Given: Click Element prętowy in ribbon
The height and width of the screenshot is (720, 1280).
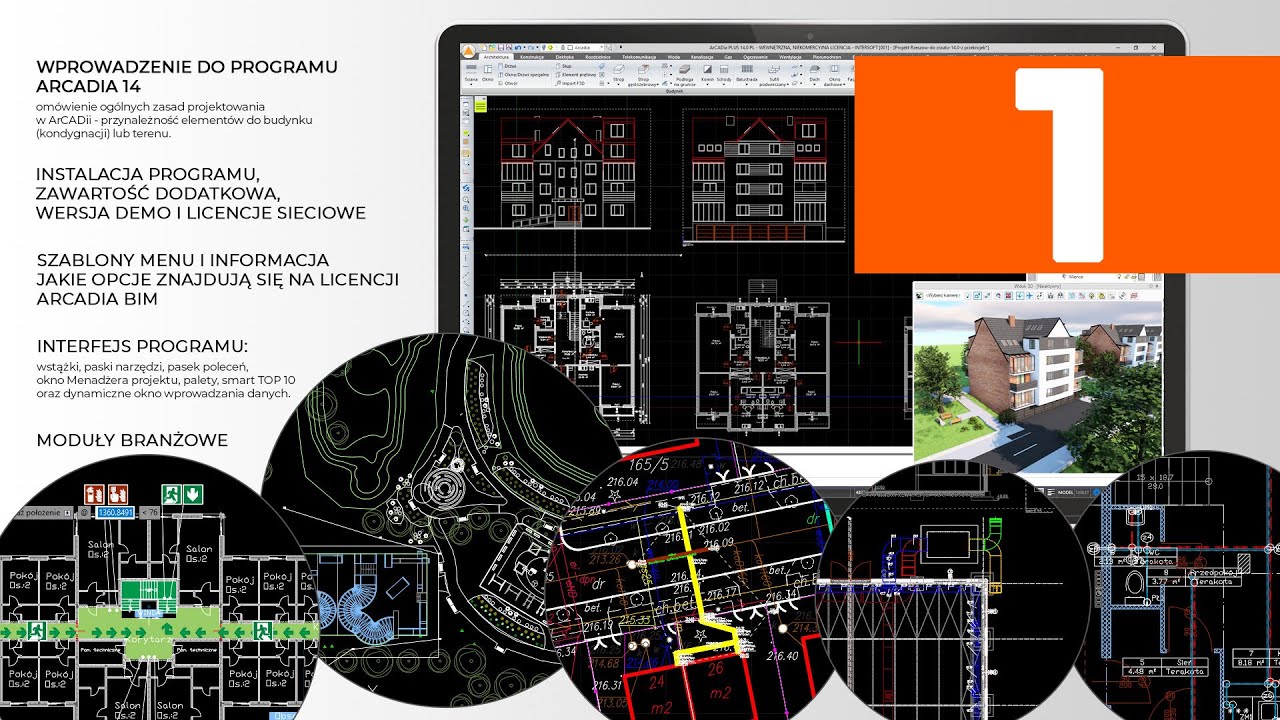Looking at the screenshot, I should (x=575, y=75).
